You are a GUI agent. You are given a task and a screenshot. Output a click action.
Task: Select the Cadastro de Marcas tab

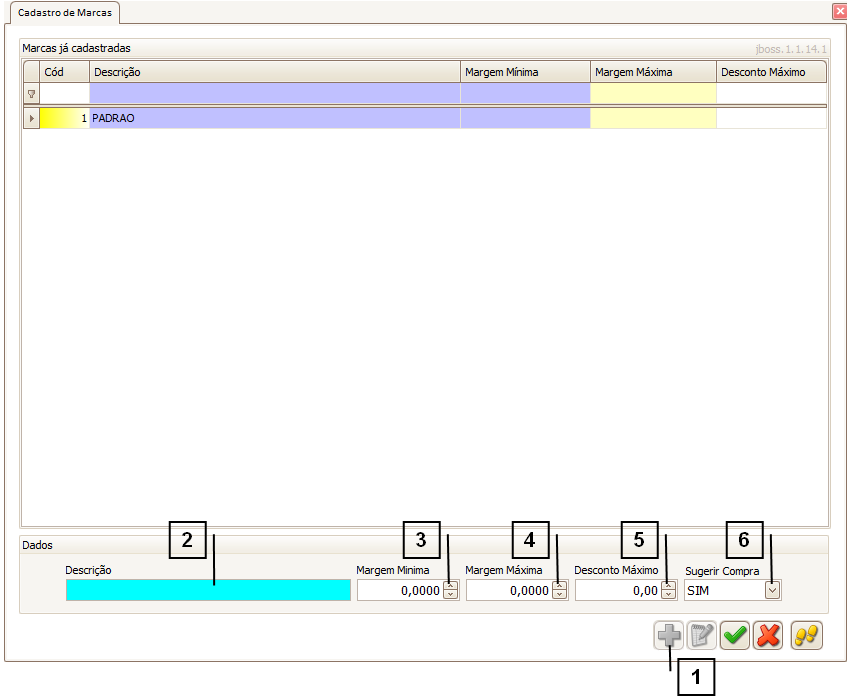point(65,12)
